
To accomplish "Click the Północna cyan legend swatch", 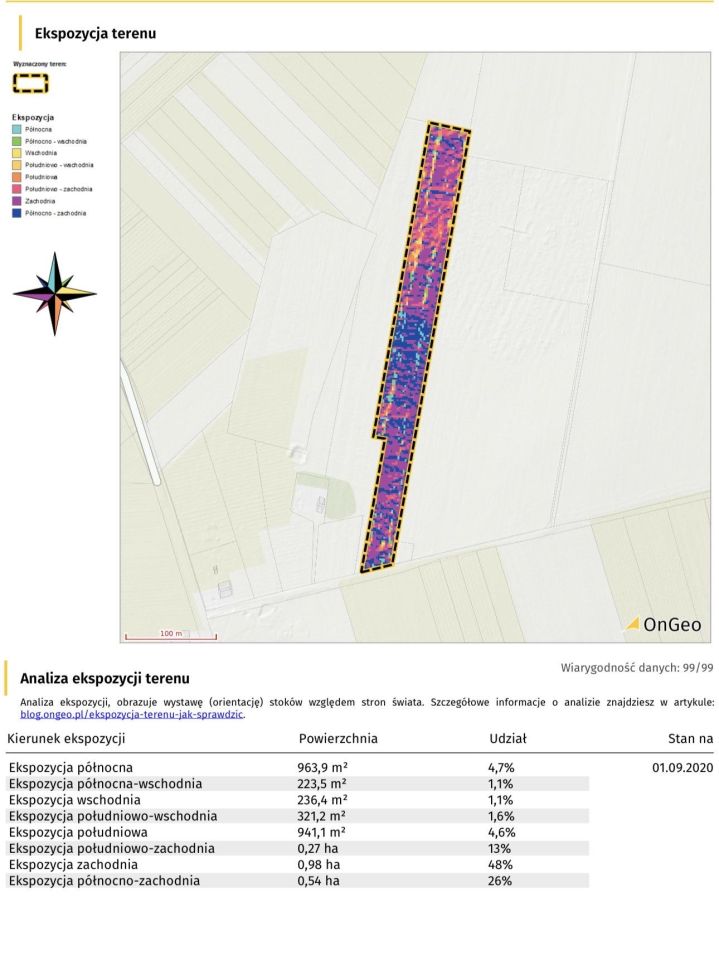I will (17, 129).
